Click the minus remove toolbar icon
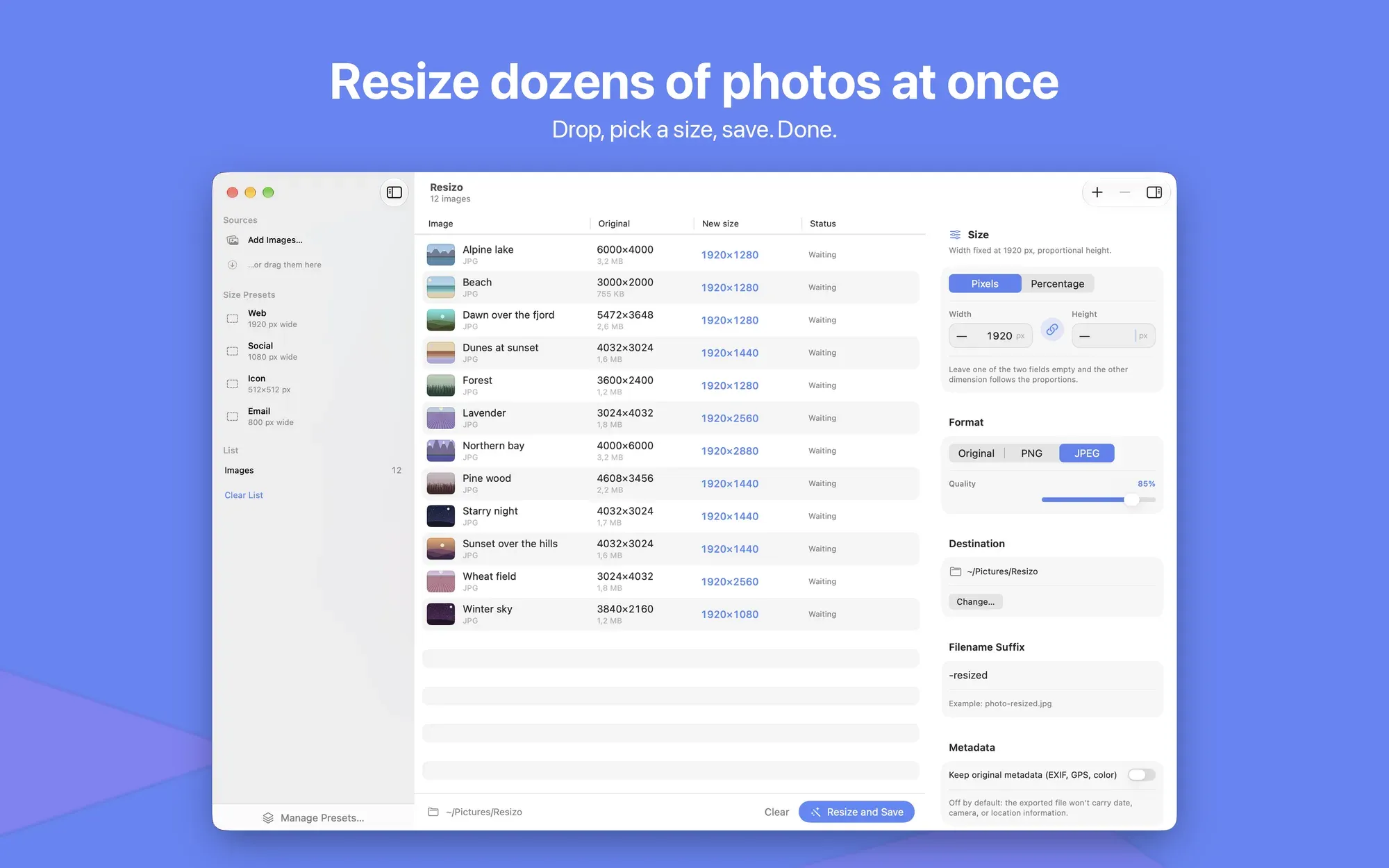The image size is (1389, 868). (1125, 192)
